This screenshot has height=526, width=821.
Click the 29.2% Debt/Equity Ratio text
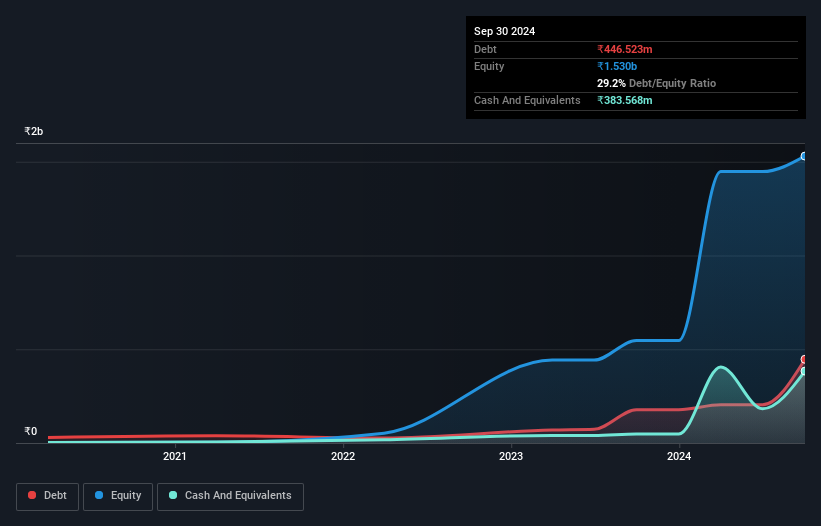click(x=656, y=83)
